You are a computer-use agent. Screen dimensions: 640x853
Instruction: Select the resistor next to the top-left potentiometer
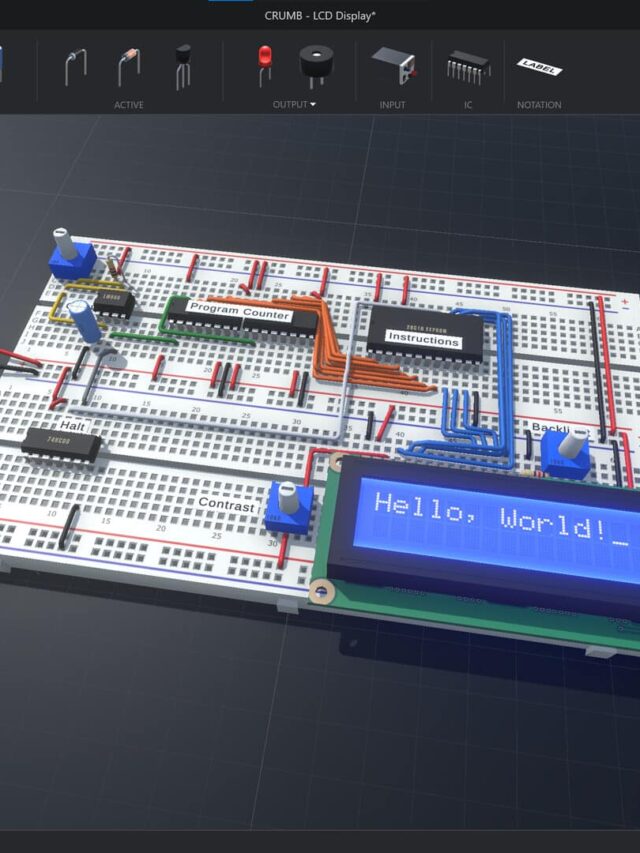click(x=113, y=265)
